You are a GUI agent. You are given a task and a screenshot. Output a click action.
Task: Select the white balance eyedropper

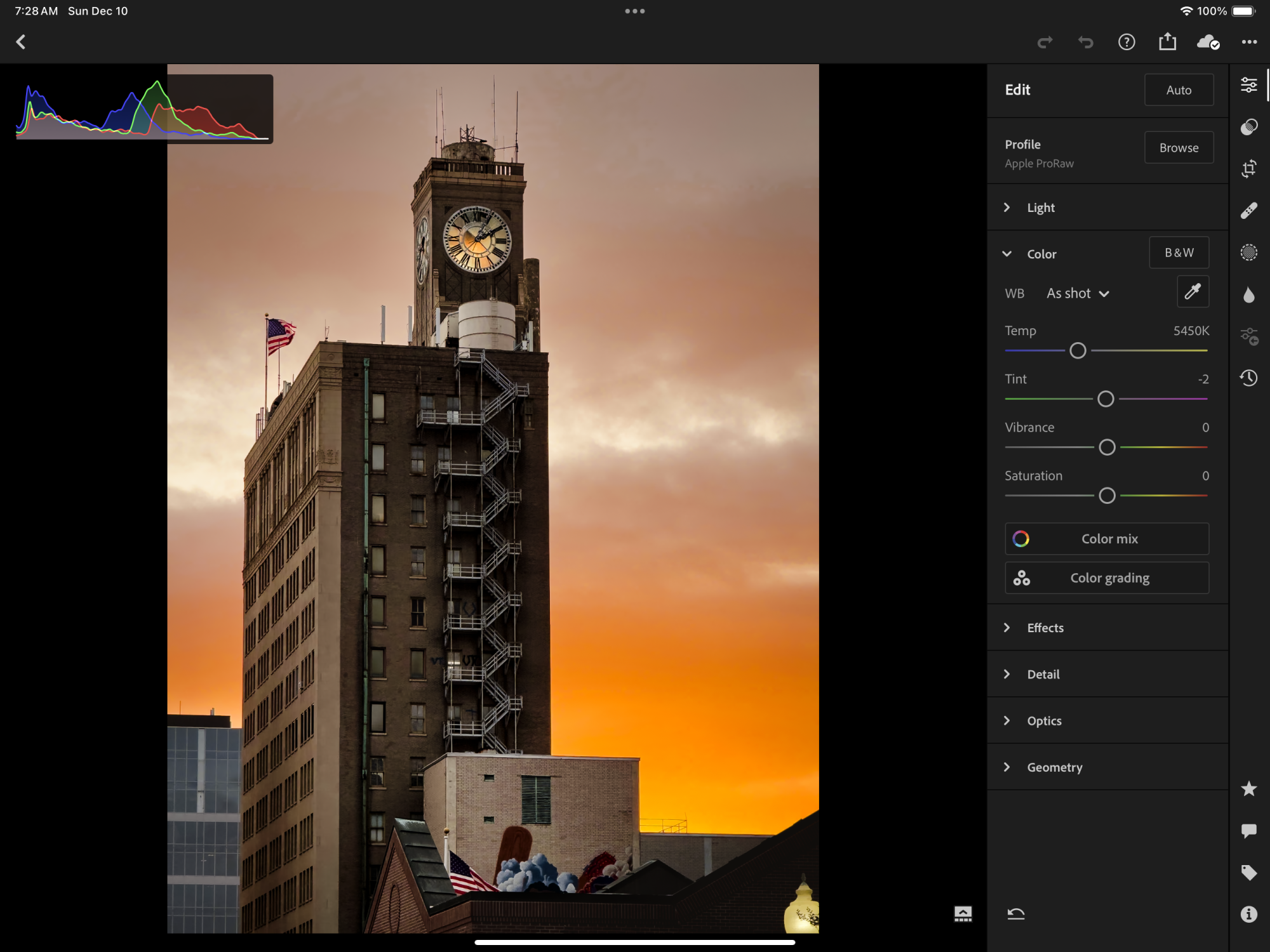(x=1193, y=292)
